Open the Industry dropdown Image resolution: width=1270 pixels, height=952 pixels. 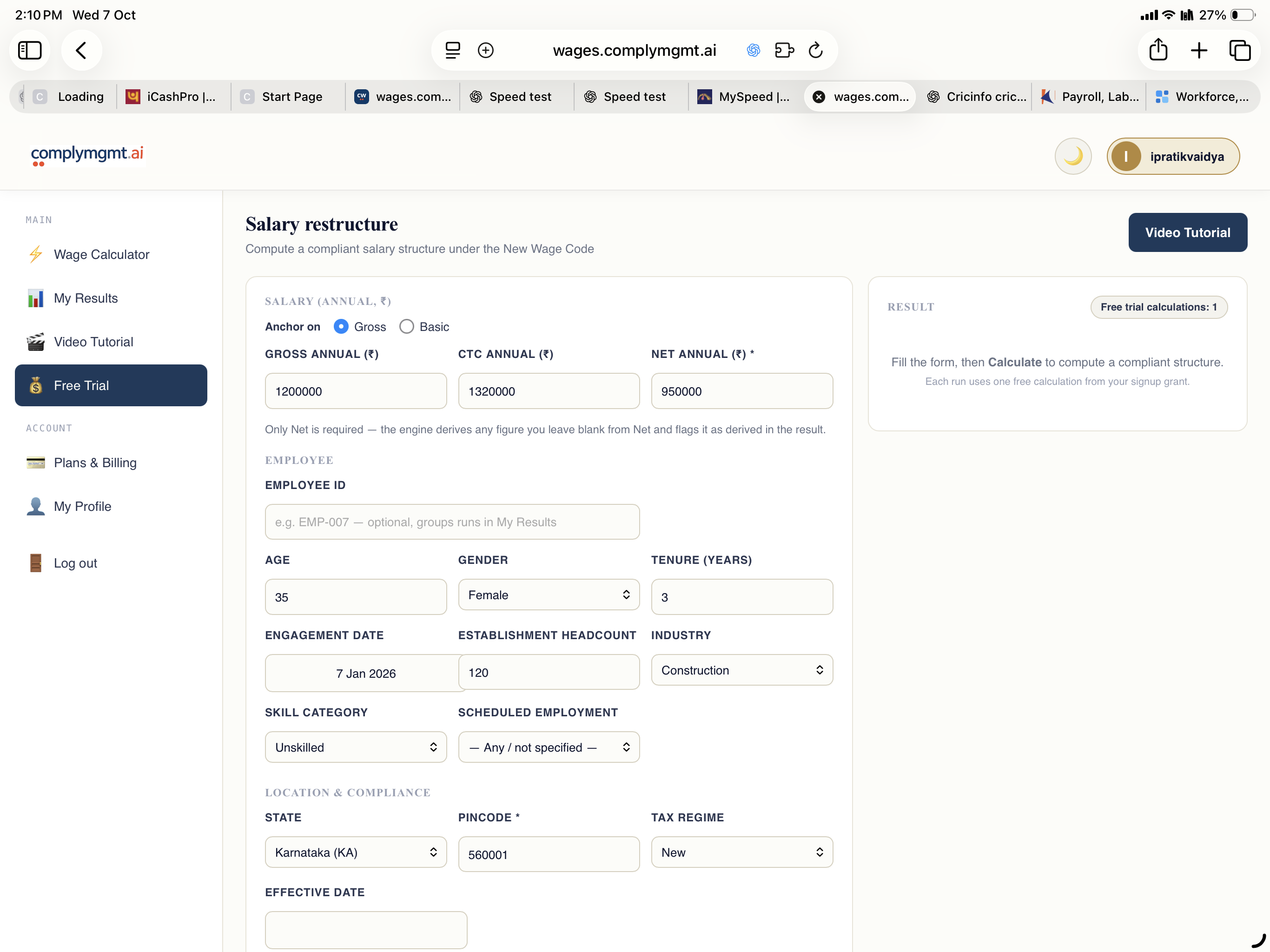[742, 670]
